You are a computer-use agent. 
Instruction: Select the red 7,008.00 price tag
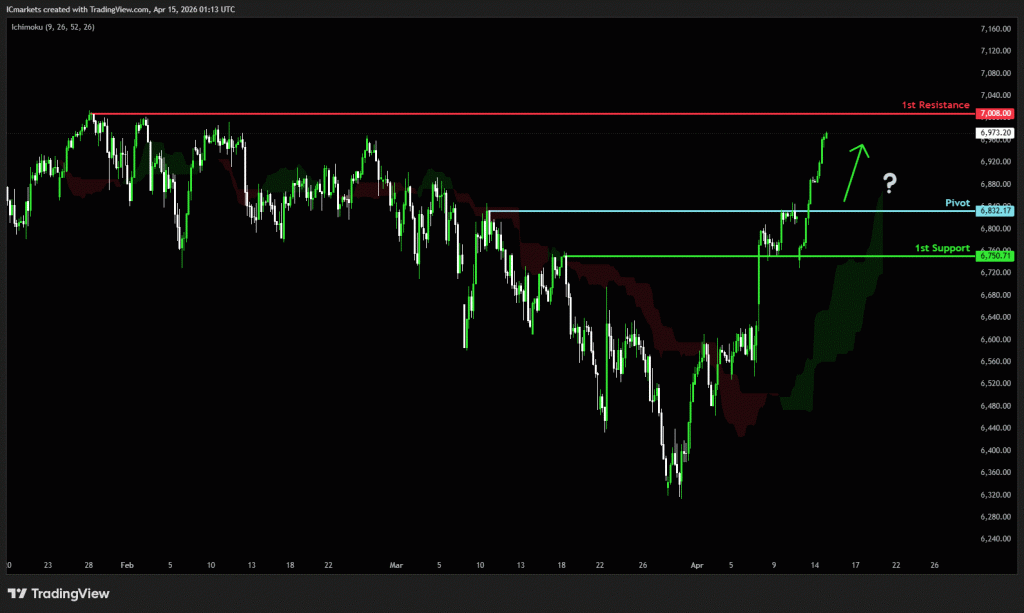pyautogui.click(x=996, y=114)
